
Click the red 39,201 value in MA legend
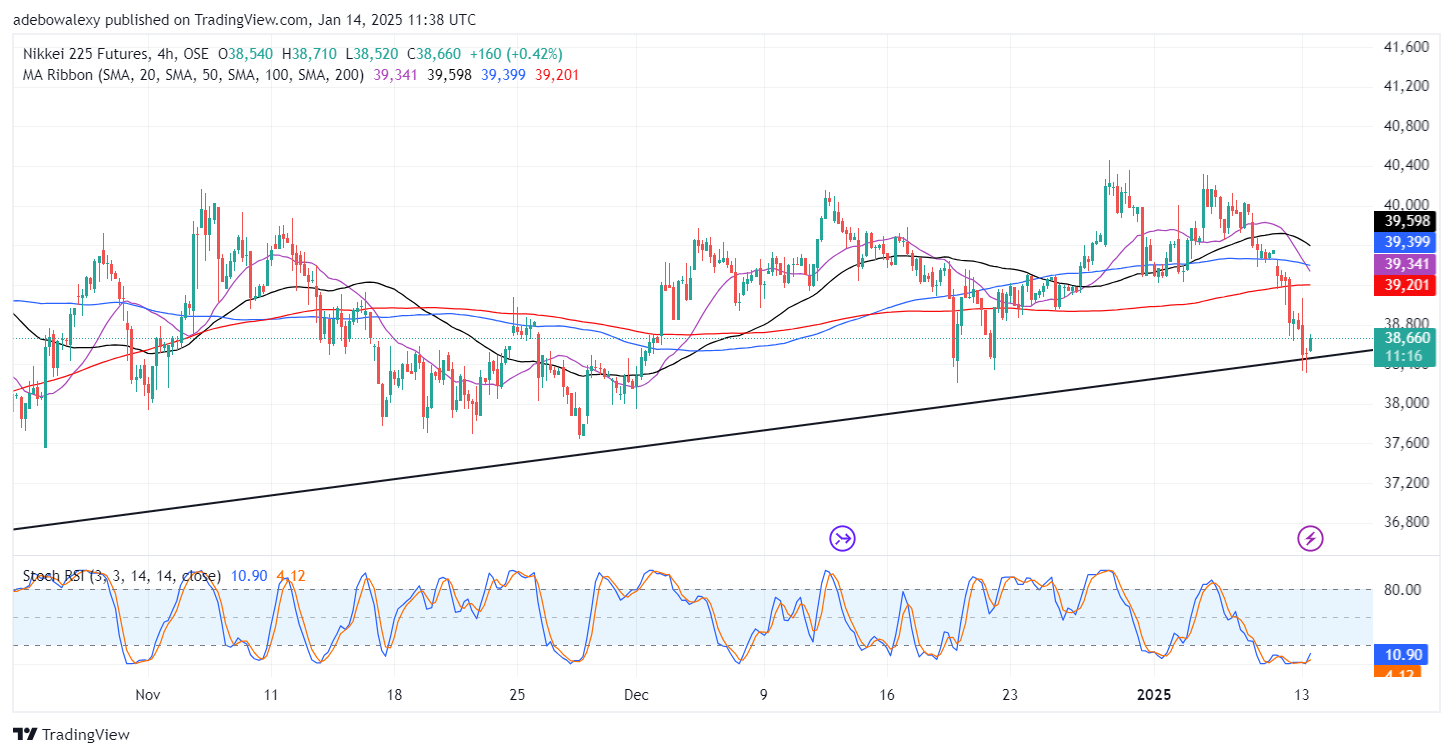tap(556, 74)
